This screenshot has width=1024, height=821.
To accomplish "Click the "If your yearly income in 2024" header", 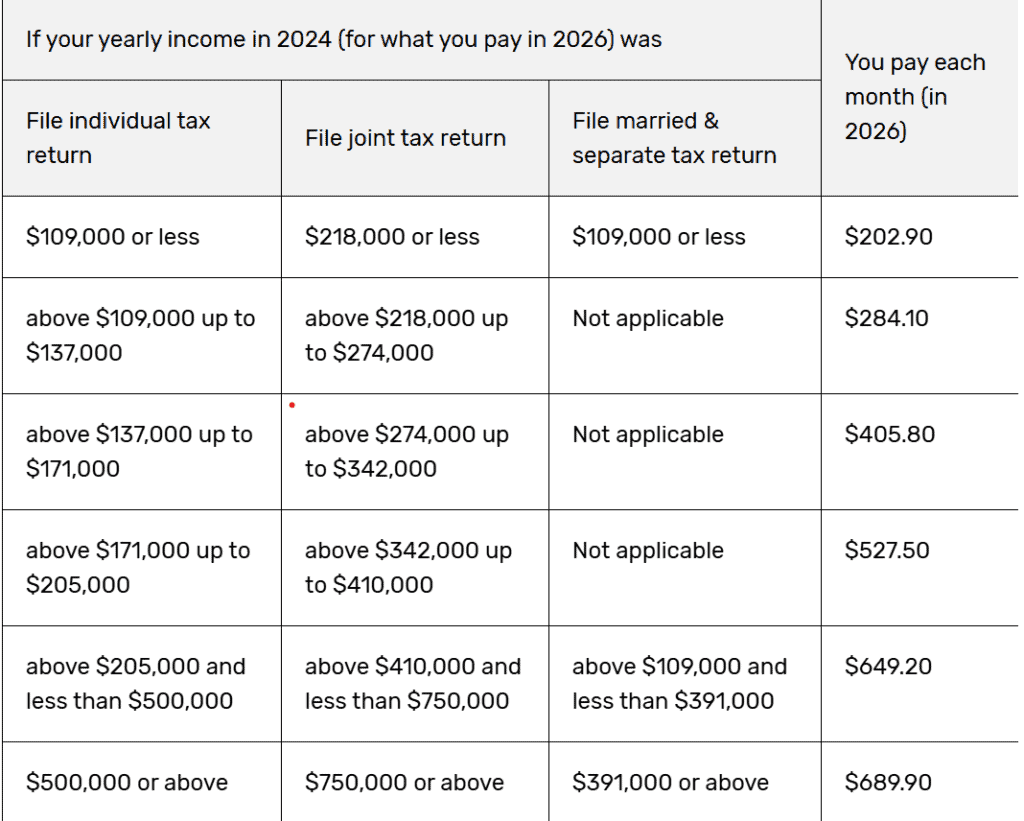I will pos(344,41).
